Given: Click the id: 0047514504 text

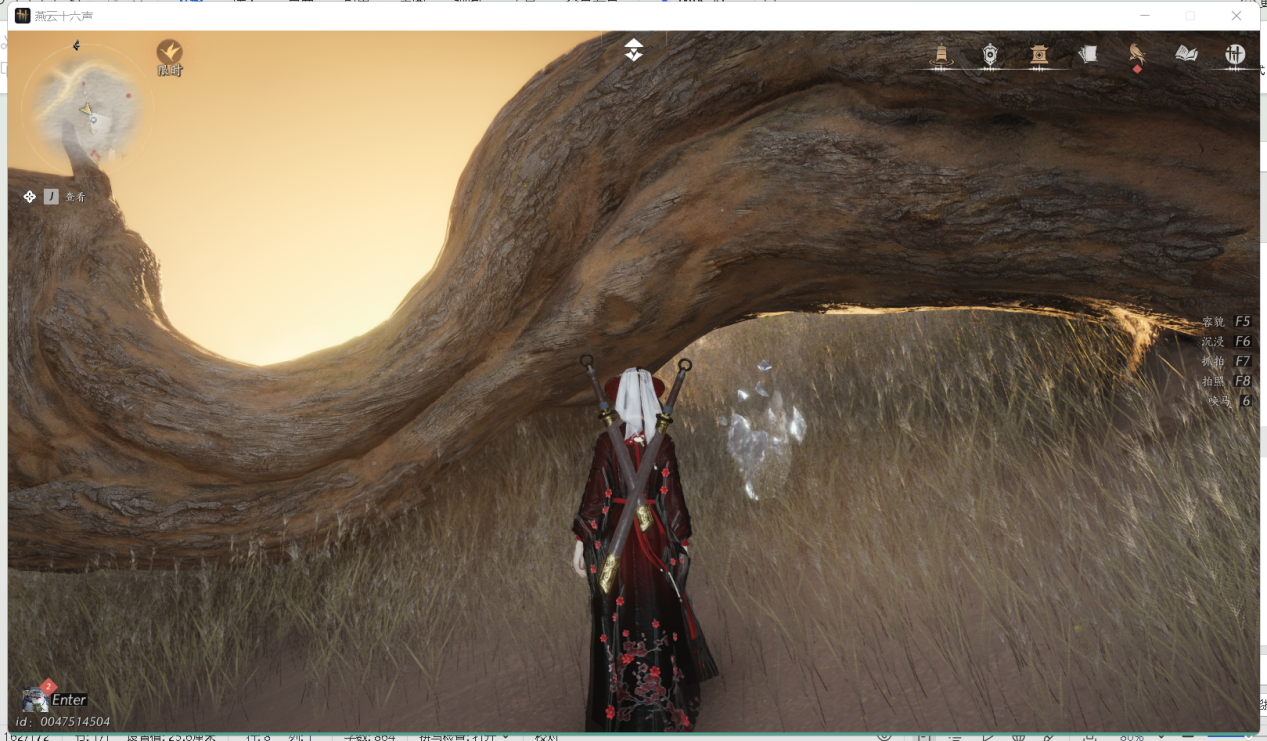Looking at the screenshot, I should [62, 721].
